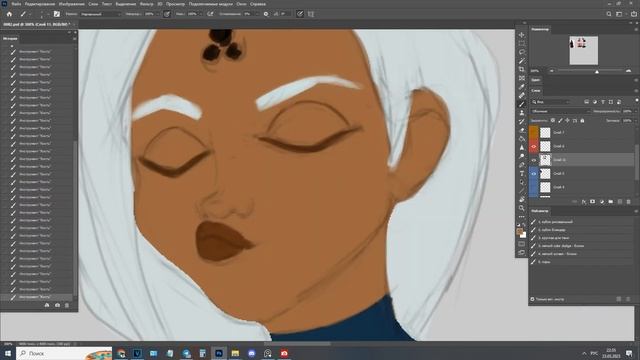Select the History Brush tool
This screenshot has height=360, width=640.
click(x=522, y=121)
